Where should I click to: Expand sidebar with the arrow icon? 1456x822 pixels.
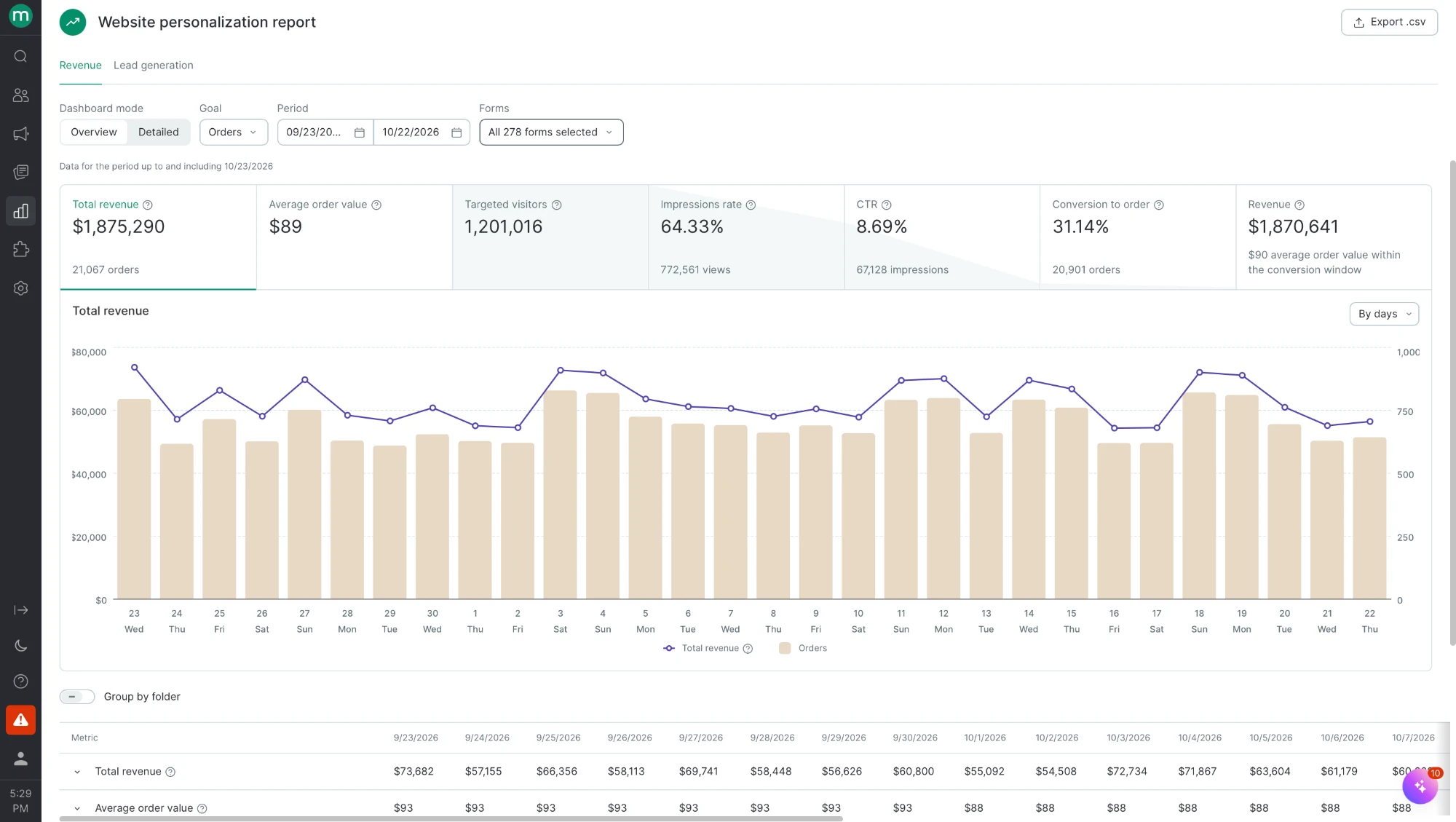(20, 610)
